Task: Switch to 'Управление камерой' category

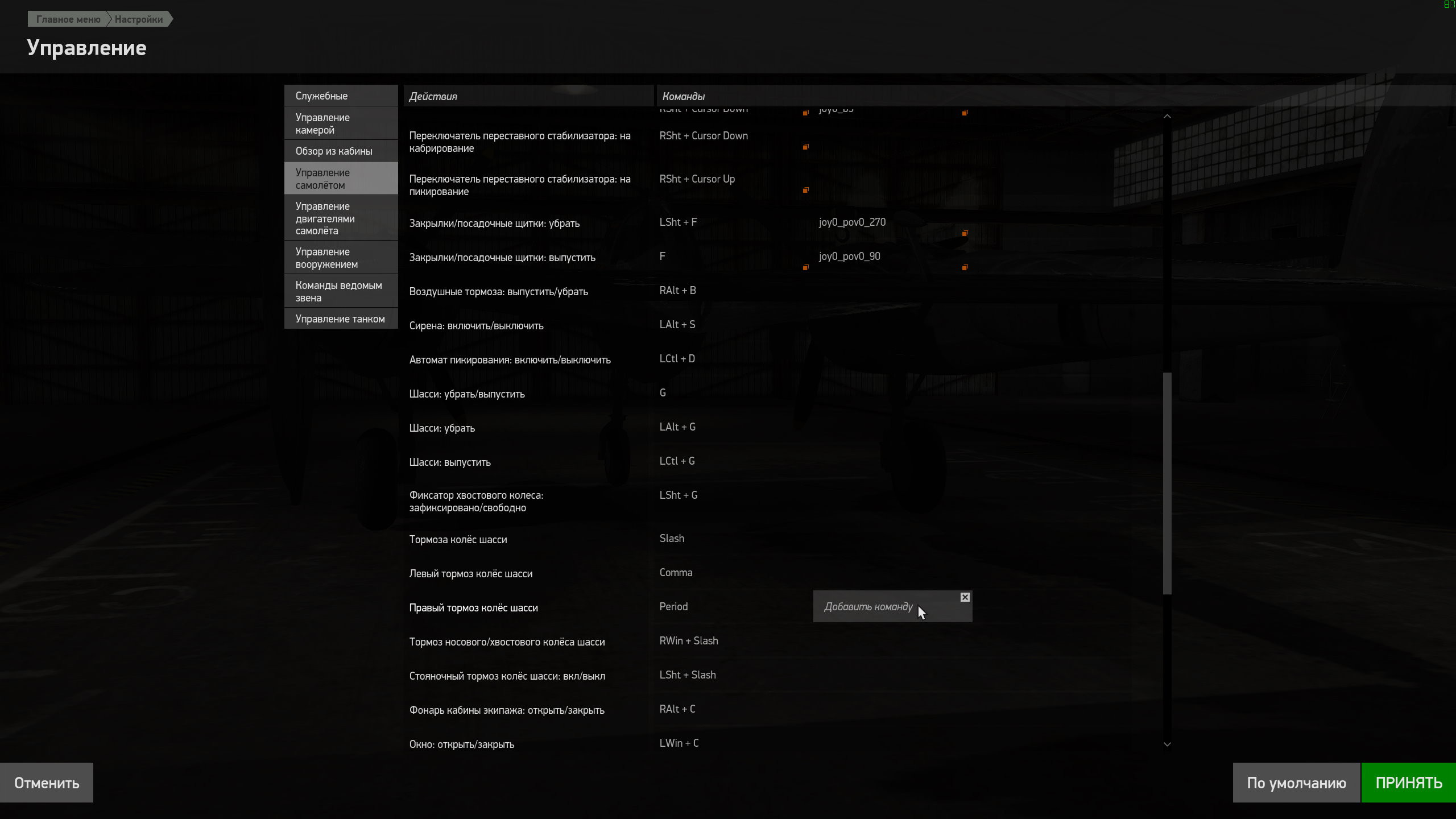Action: point(341,123)
